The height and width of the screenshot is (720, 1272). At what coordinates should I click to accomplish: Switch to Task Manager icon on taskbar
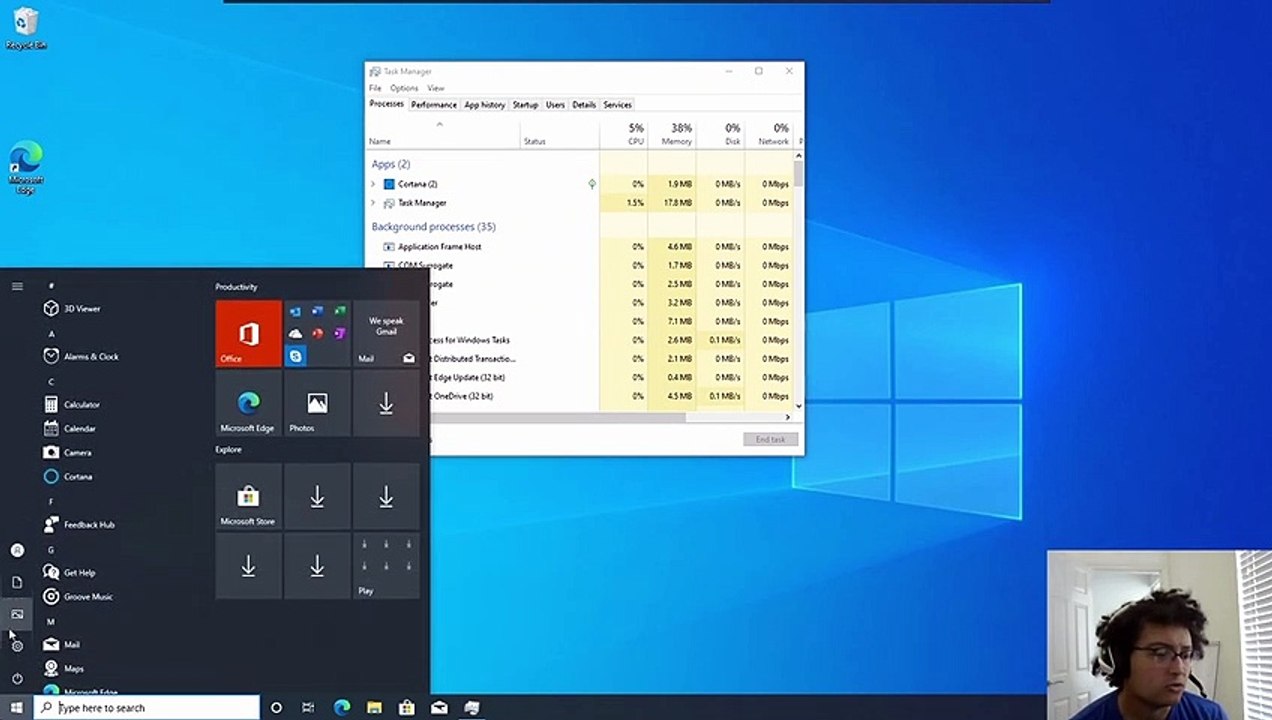pyautogui.click(x=471, y=708)
